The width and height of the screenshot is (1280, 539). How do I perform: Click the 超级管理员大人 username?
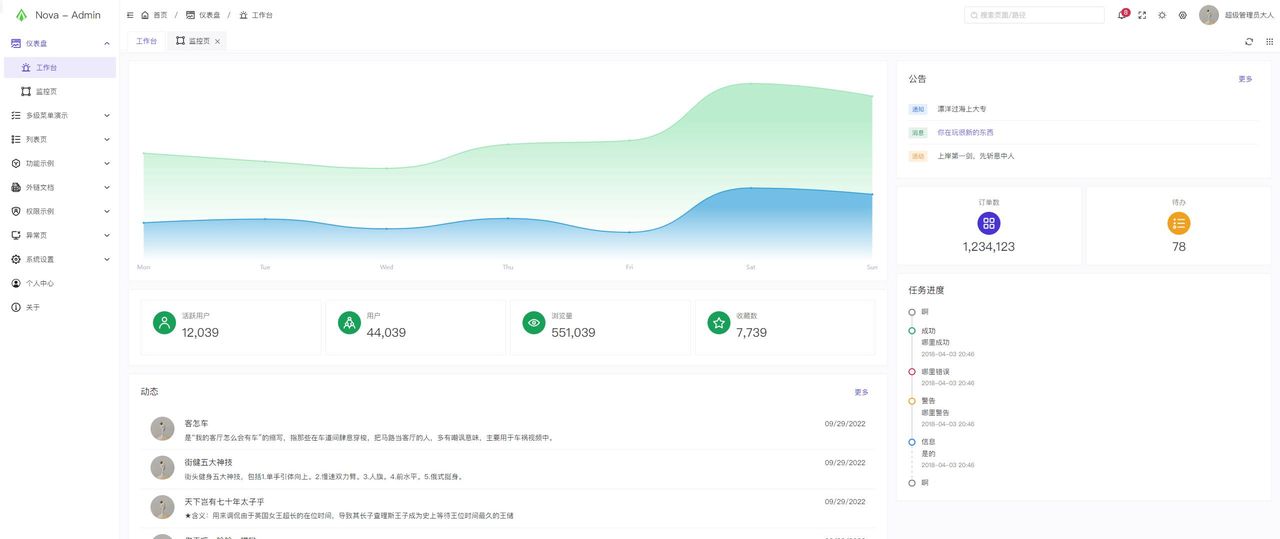click(x=1249, y=15)
